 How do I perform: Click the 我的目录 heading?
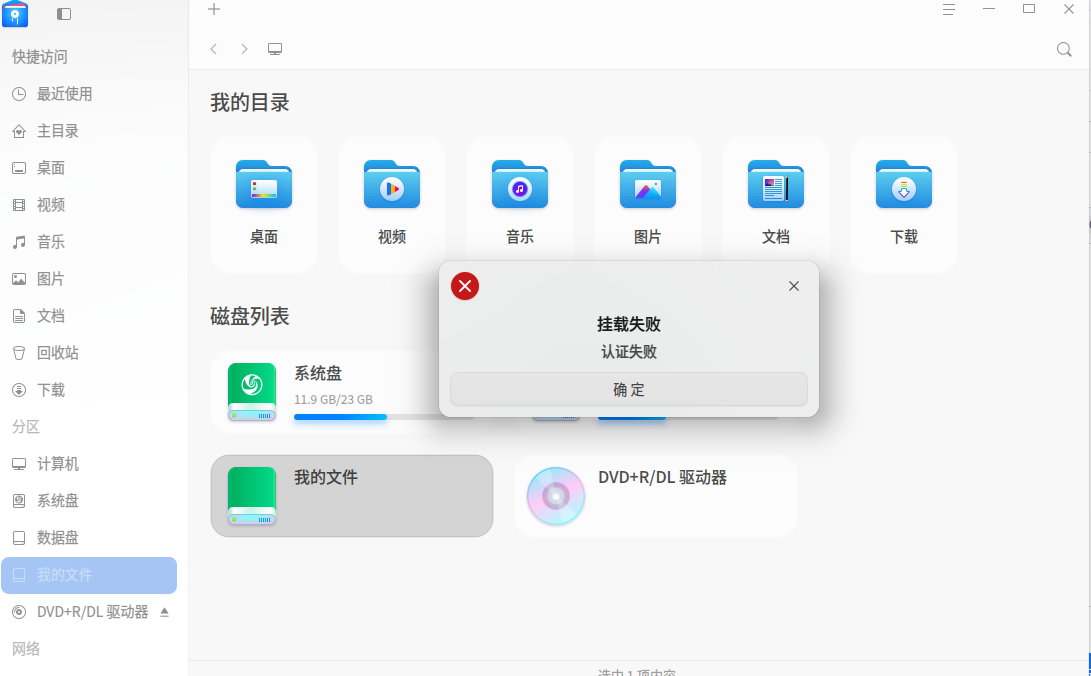(250, 103)
